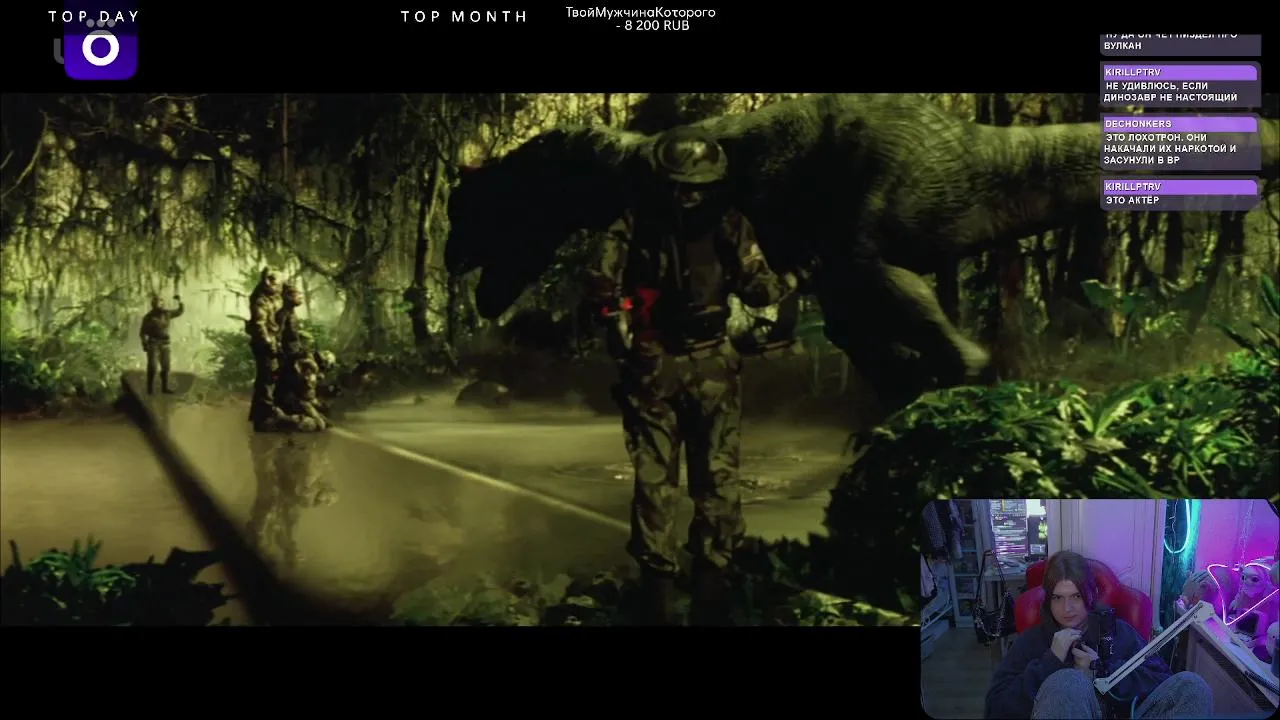Click the purple circle logo icon
The image size is (1280, 720).
[100, 50]
